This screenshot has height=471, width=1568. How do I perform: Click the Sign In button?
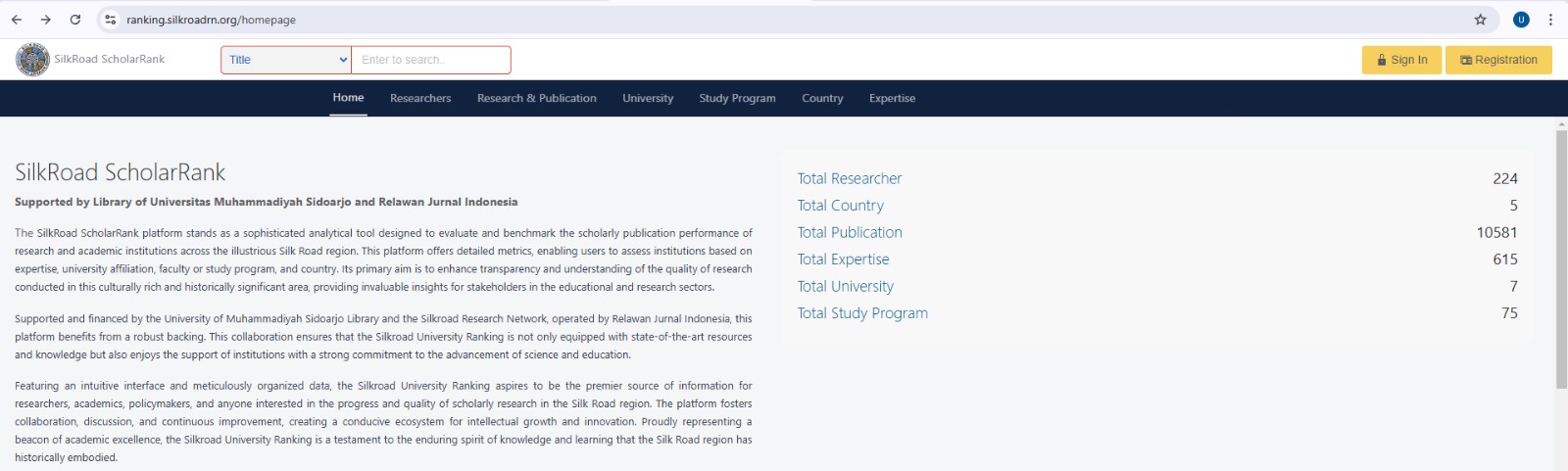[x=1401, y=60]
